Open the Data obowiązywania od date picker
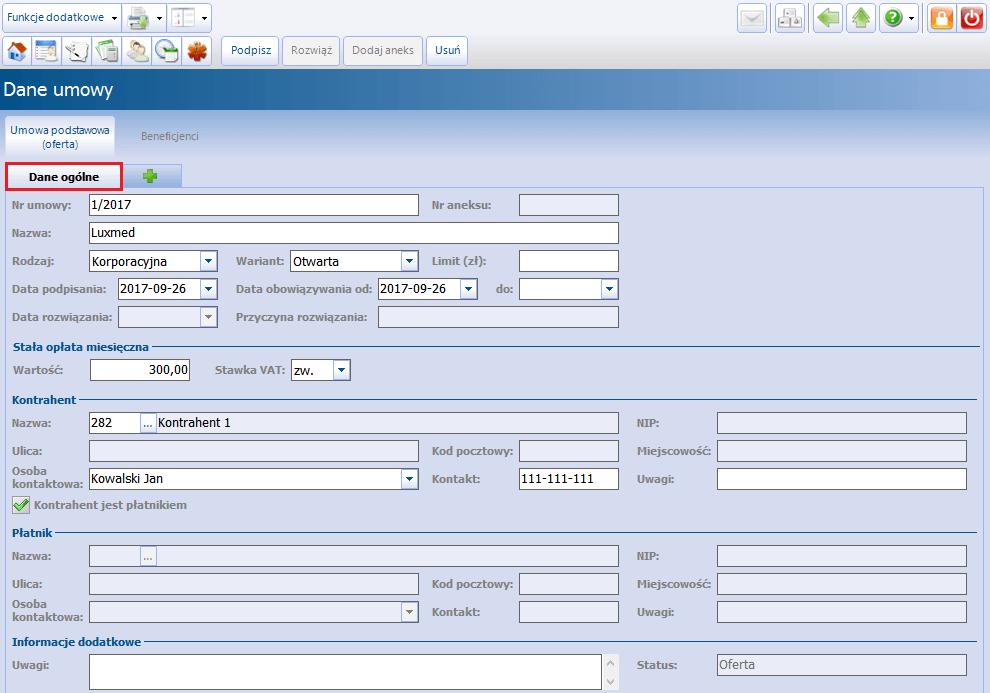 click(468, 289)
